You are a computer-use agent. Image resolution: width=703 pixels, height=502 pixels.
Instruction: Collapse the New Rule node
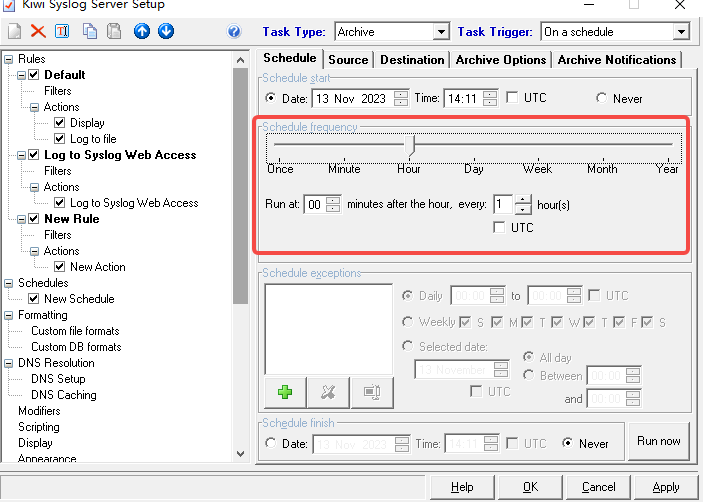22,219
